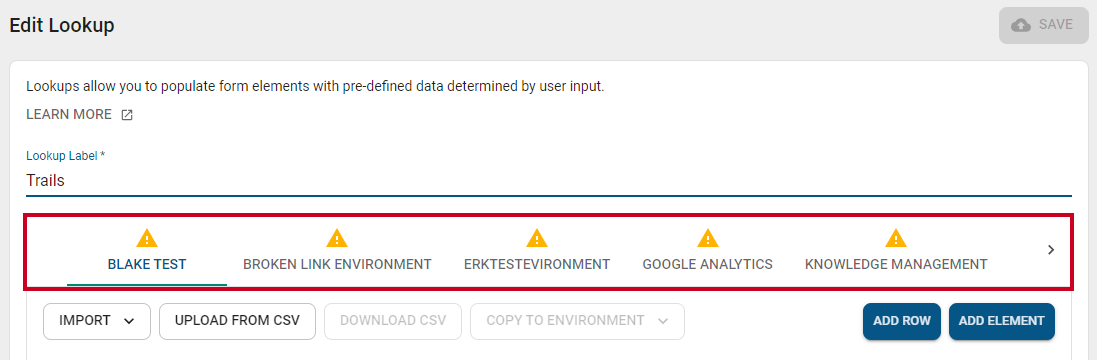1097x360 pixels.
Task: Open the Import dropdown menu
Action: click(x=97, y=321)
